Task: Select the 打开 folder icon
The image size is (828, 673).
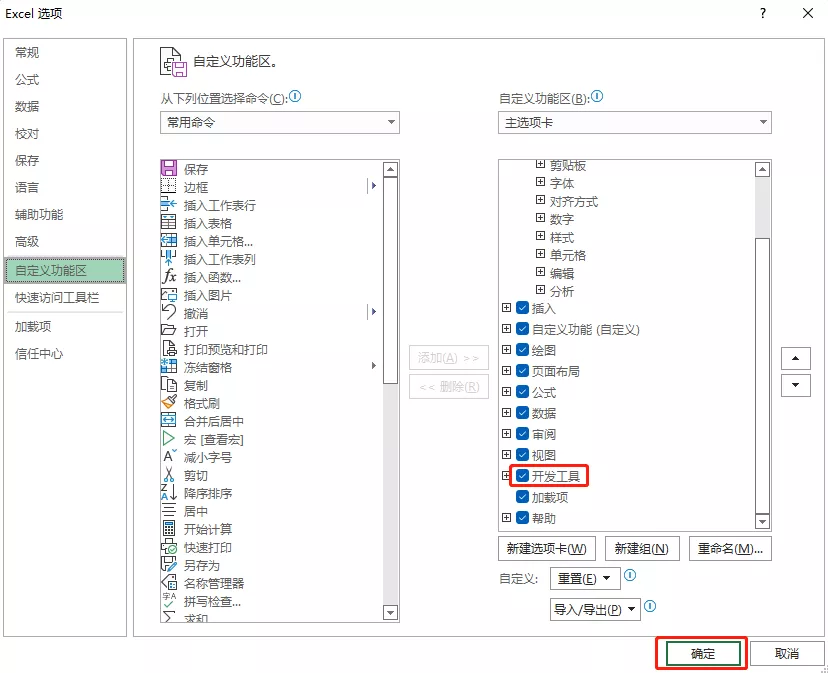Action: [x=168, y=331]
